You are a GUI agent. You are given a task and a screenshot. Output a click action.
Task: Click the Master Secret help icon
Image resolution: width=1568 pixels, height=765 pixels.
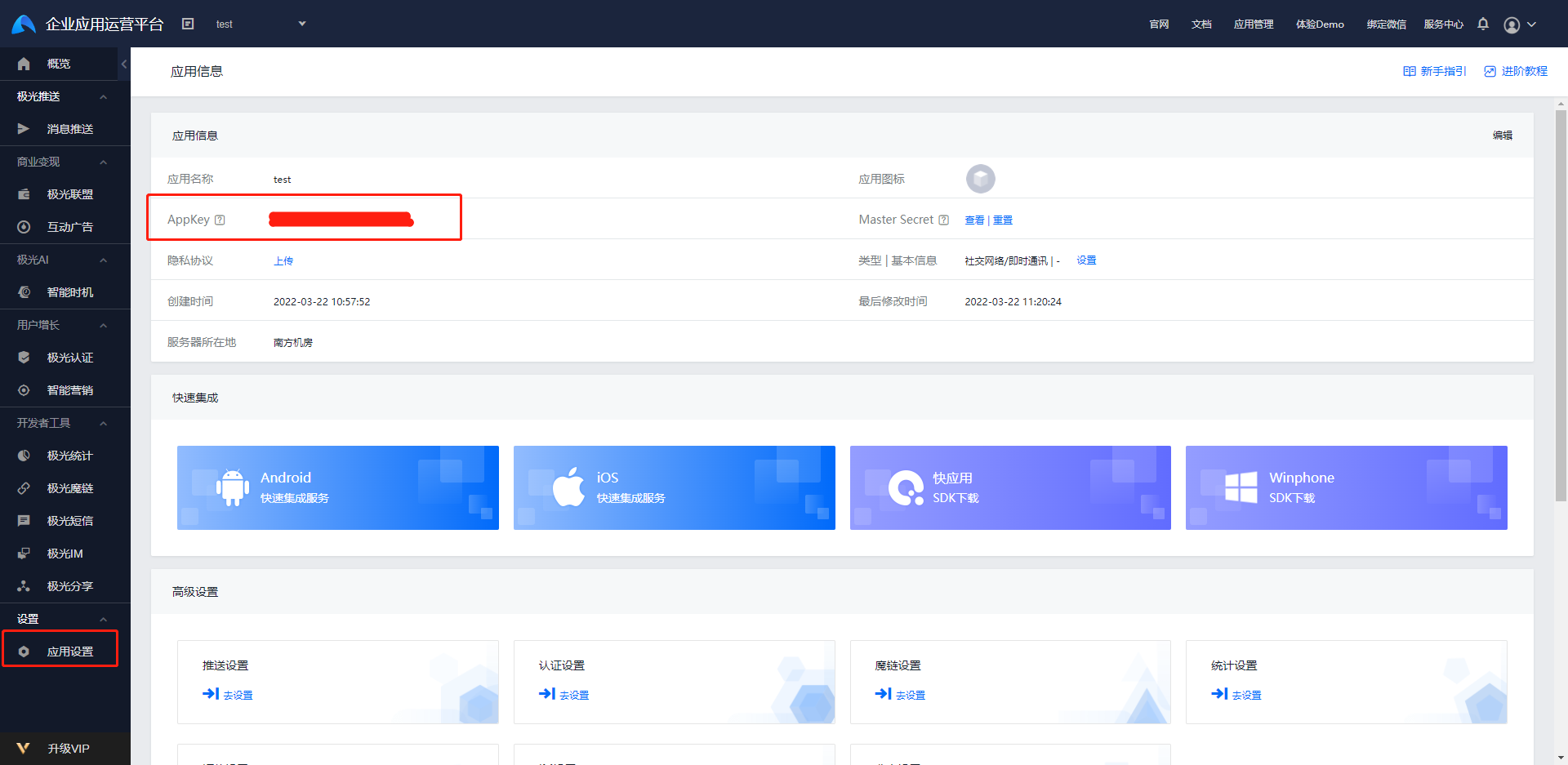click(x=944, y=220)
